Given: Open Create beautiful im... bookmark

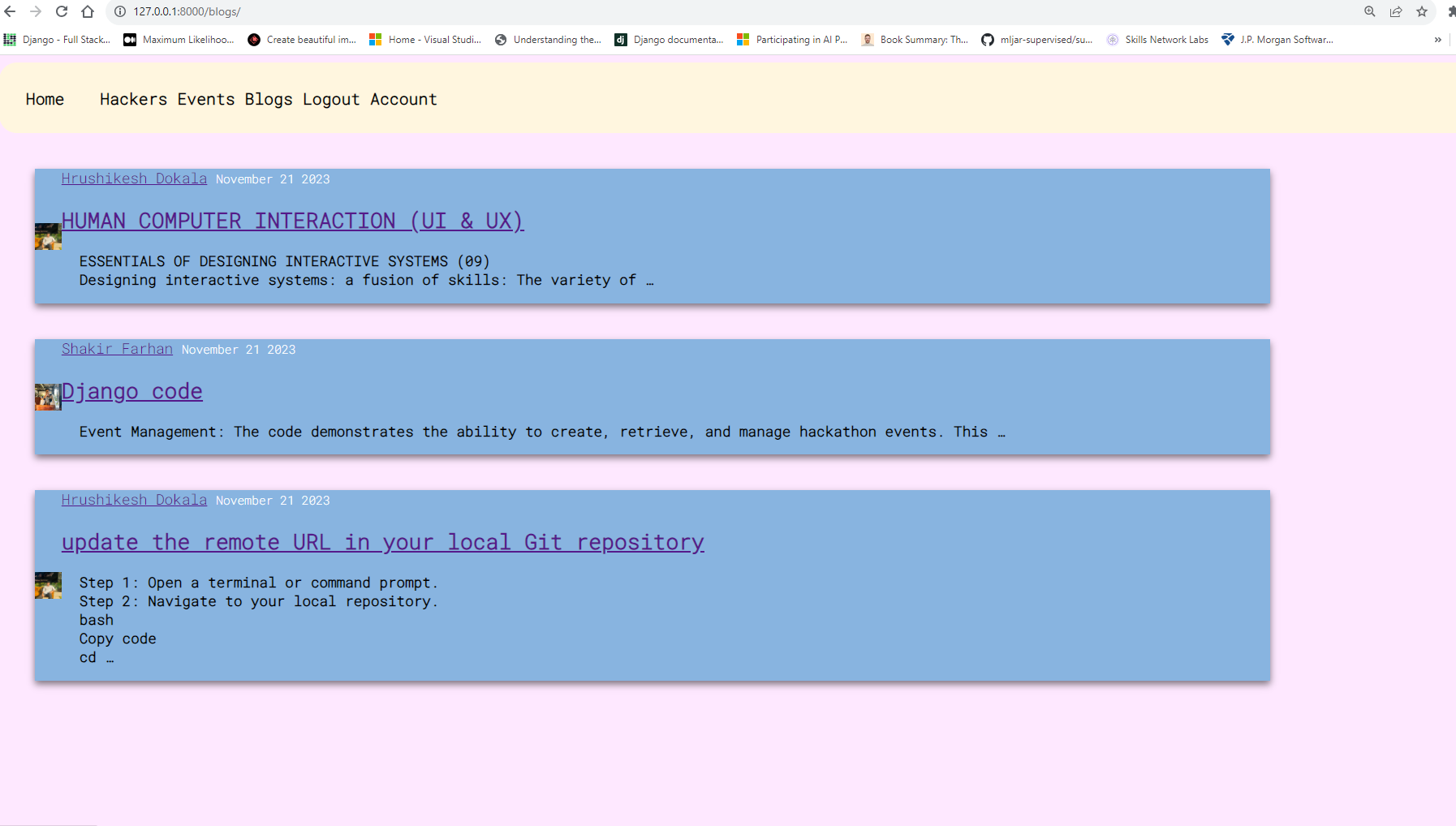Looking at the screenshot, I should (302, 40).
